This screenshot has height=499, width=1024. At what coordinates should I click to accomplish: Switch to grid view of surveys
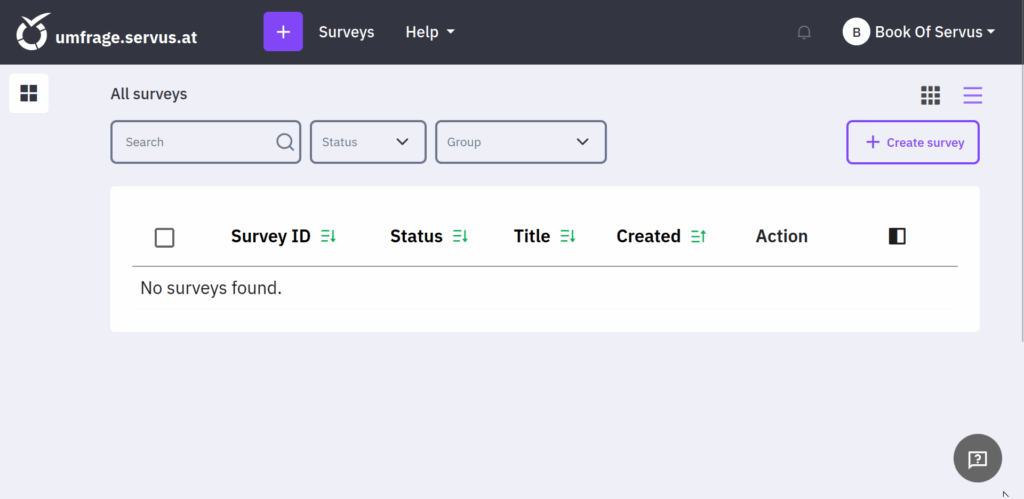coord(930,95)
